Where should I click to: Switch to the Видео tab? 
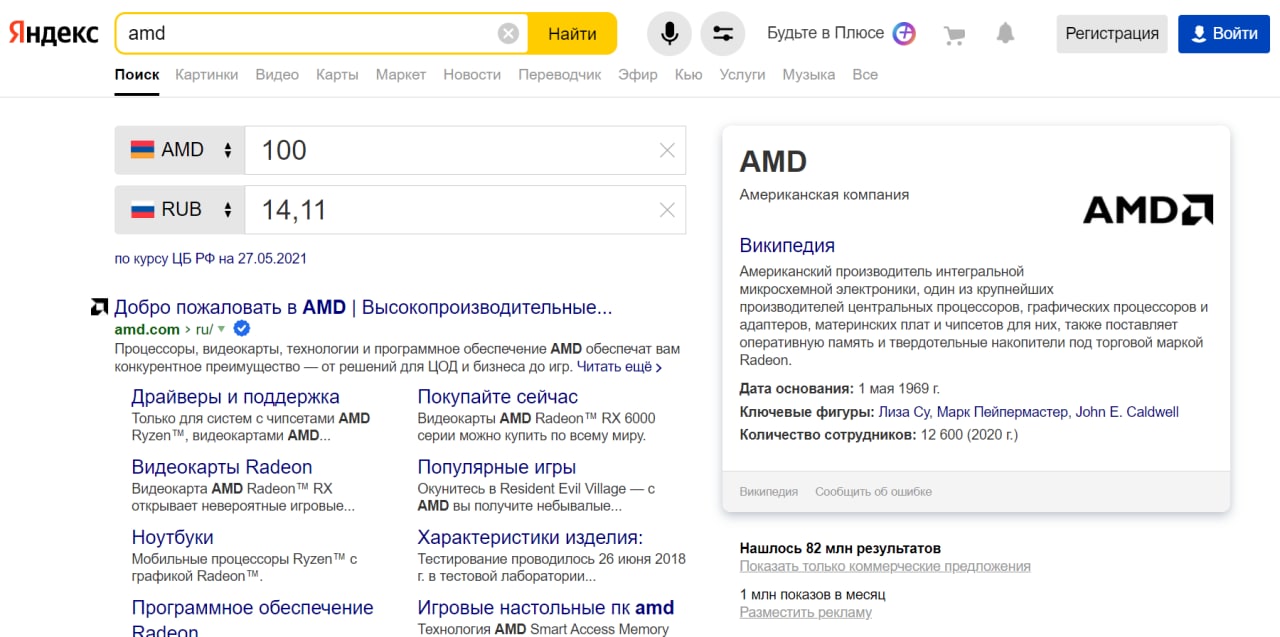[x=277, y=74]
